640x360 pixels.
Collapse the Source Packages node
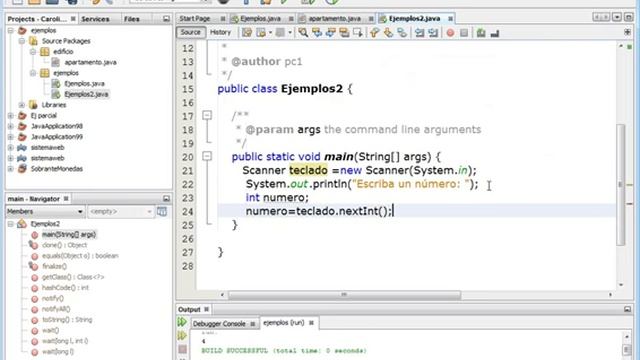(x=22, y=41)
